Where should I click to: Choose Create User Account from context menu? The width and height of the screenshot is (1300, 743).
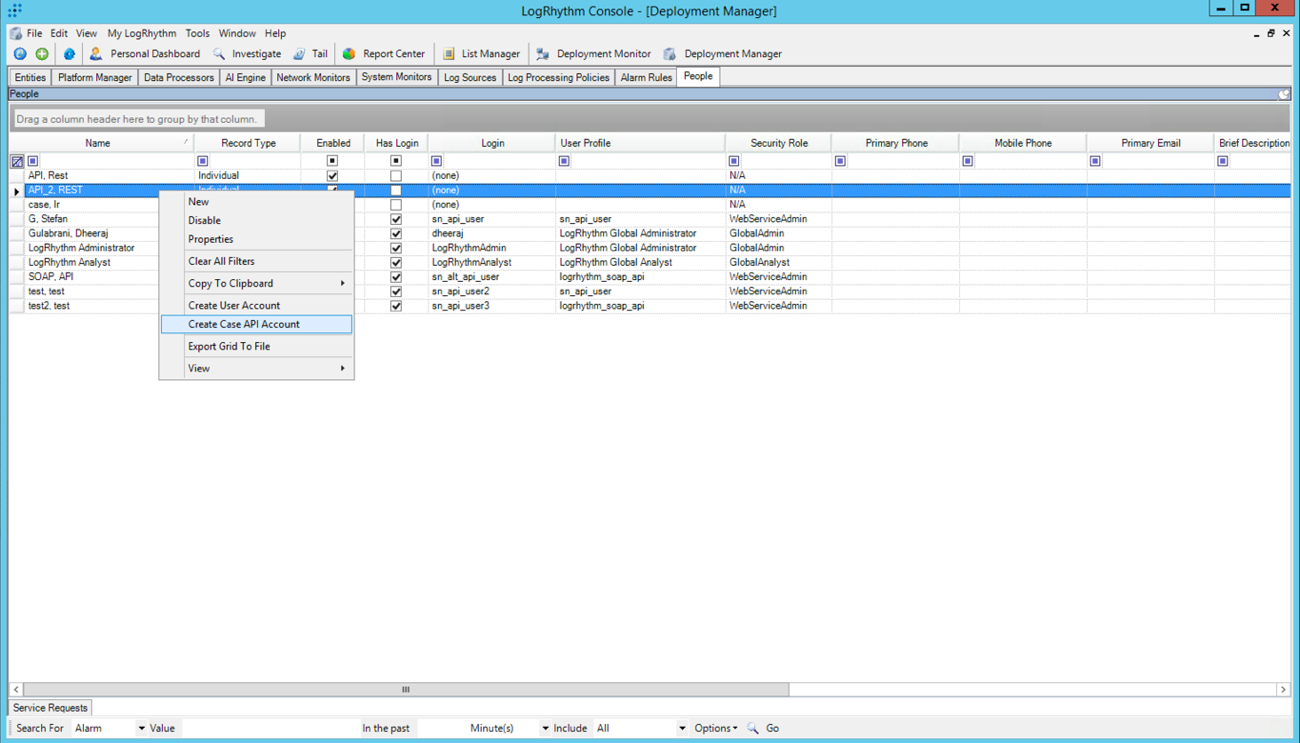pos(256,305)
